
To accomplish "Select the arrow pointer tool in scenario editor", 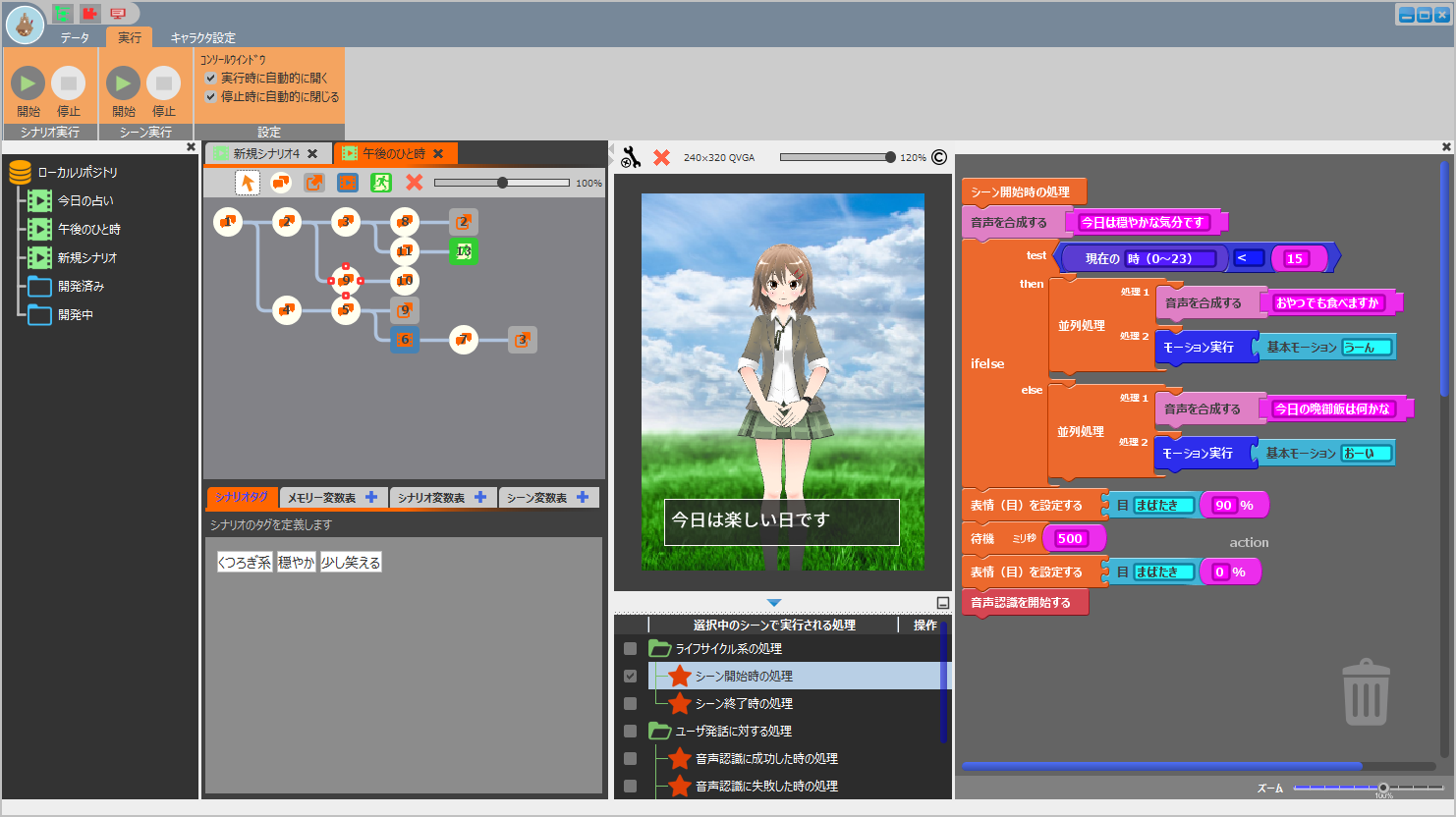I will [248, 183].
